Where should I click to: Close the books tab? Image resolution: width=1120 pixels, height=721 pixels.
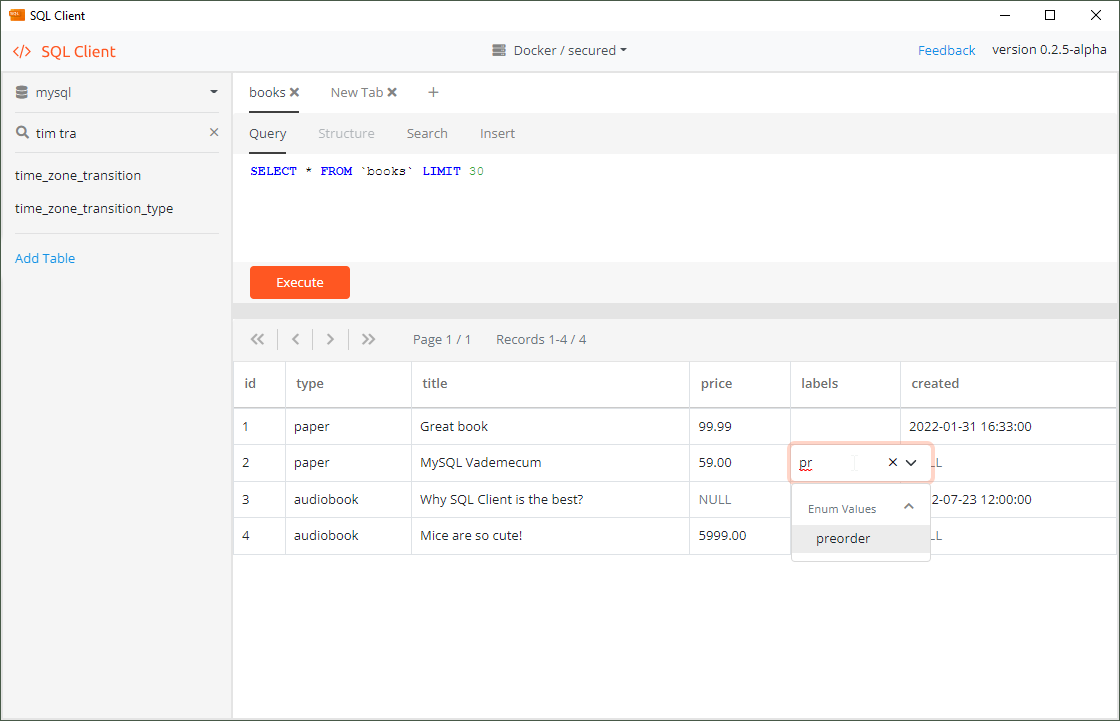point(295,92)
